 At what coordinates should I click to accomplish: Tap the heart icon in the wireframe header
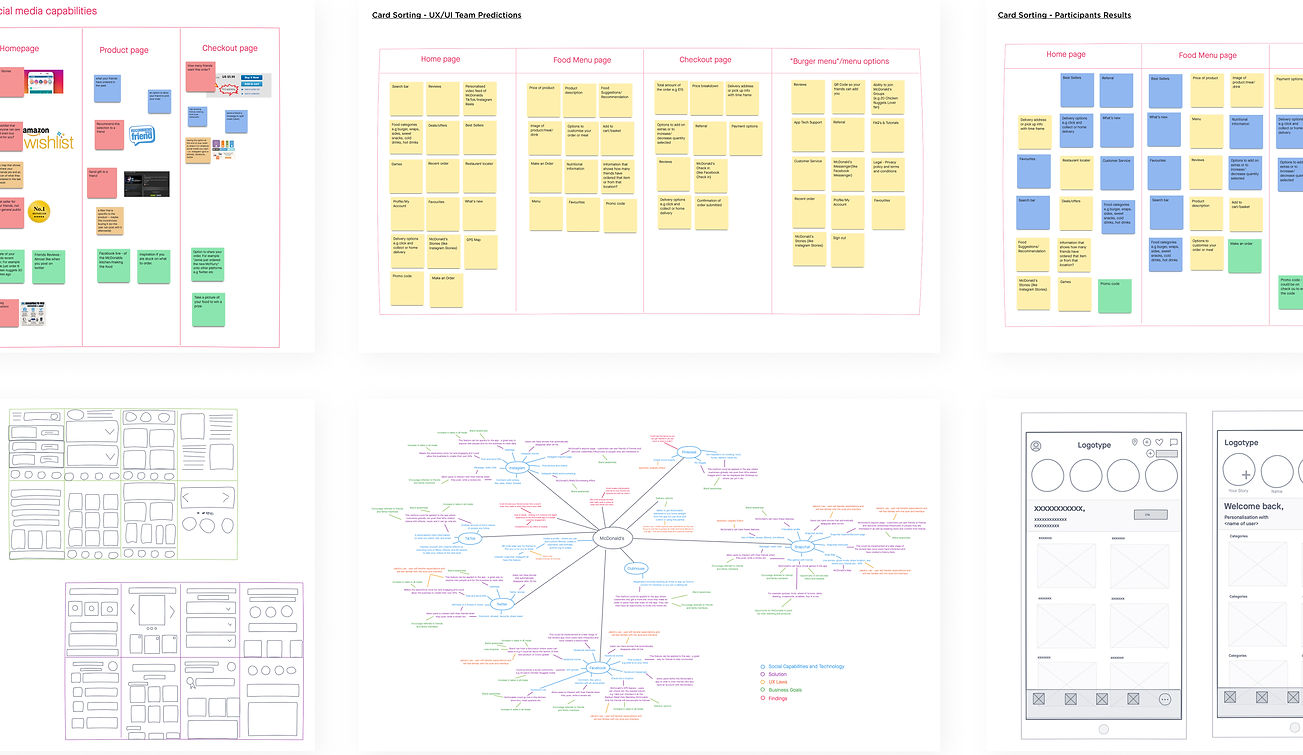(x=1160, y=442)
